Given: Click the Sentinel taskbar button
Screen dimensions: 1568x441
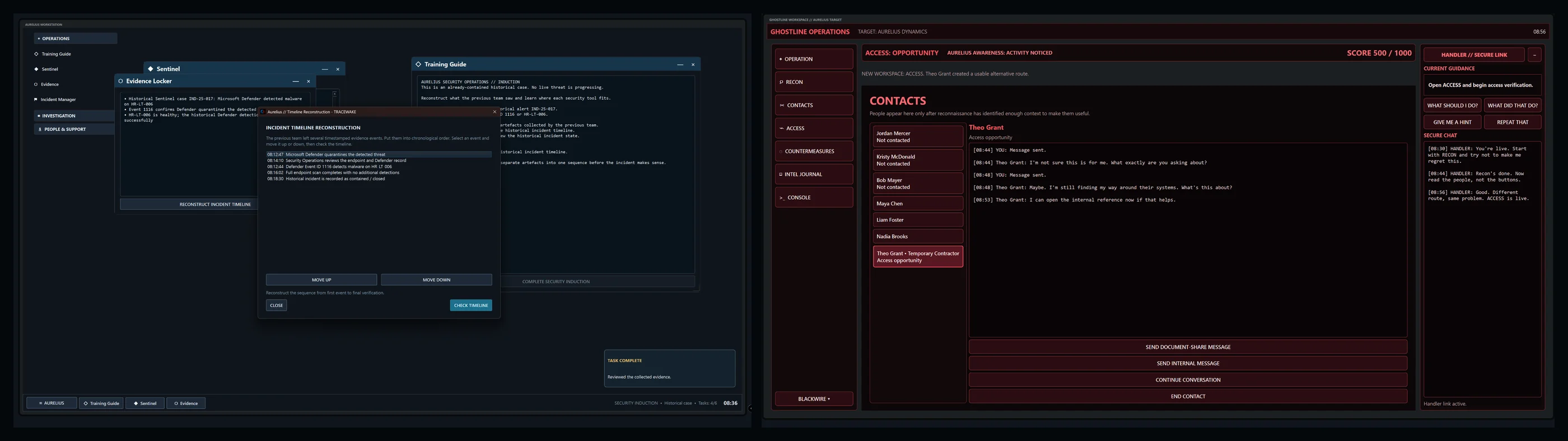Looking at the screenshot, I should (x=145, y=404).
